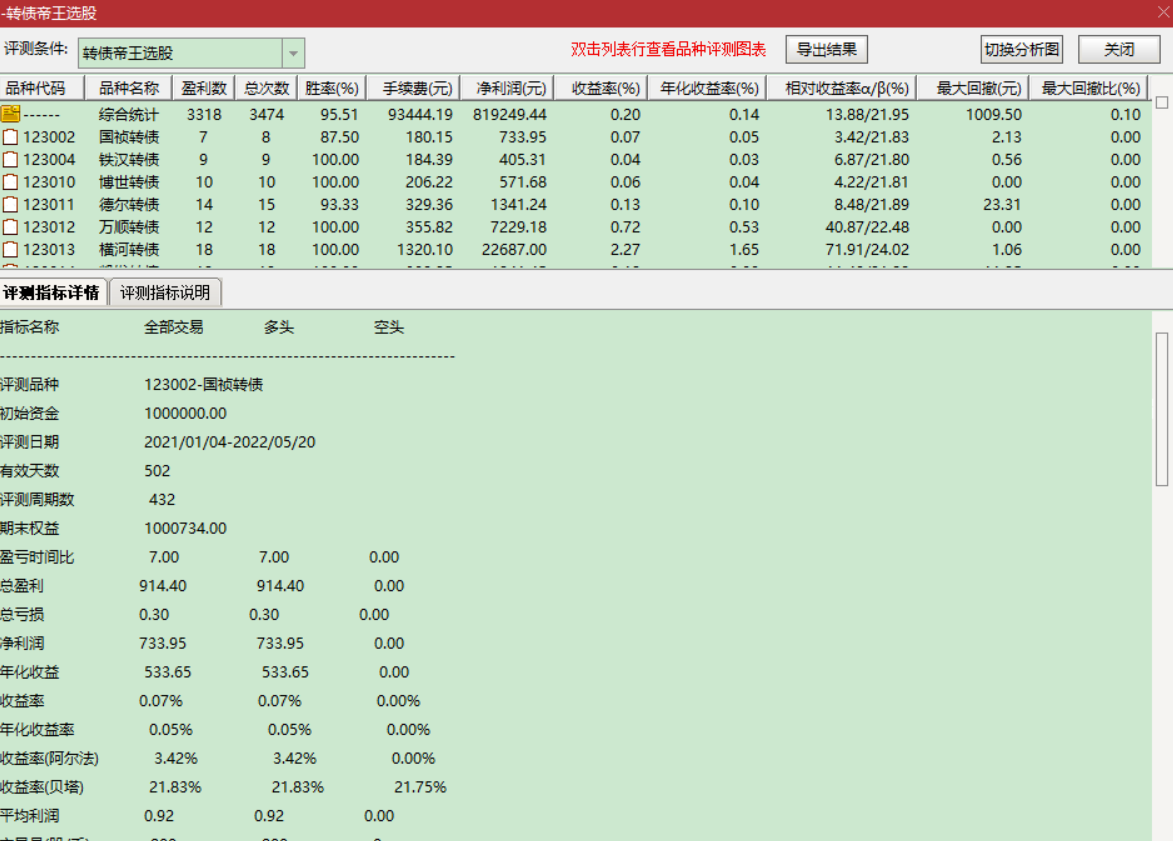Viewport: 1173px width, 841px height.
Task: Select the 博世转债 row name
Action: tap(129, 182)
